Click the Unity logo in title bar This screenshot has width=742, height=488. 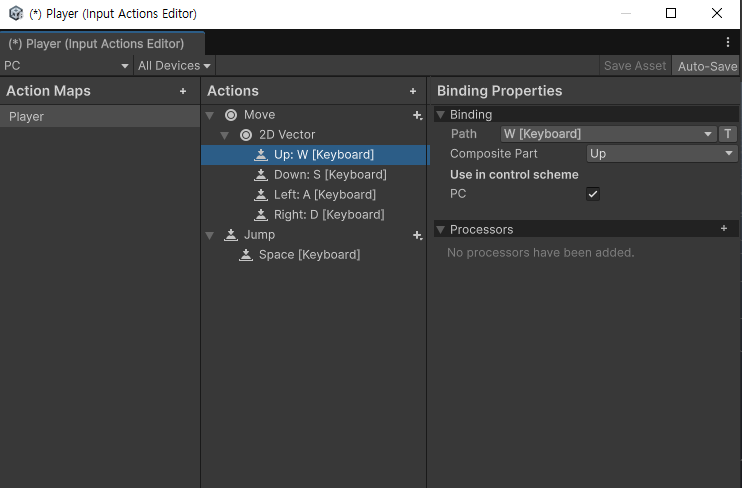click(16, 14)
